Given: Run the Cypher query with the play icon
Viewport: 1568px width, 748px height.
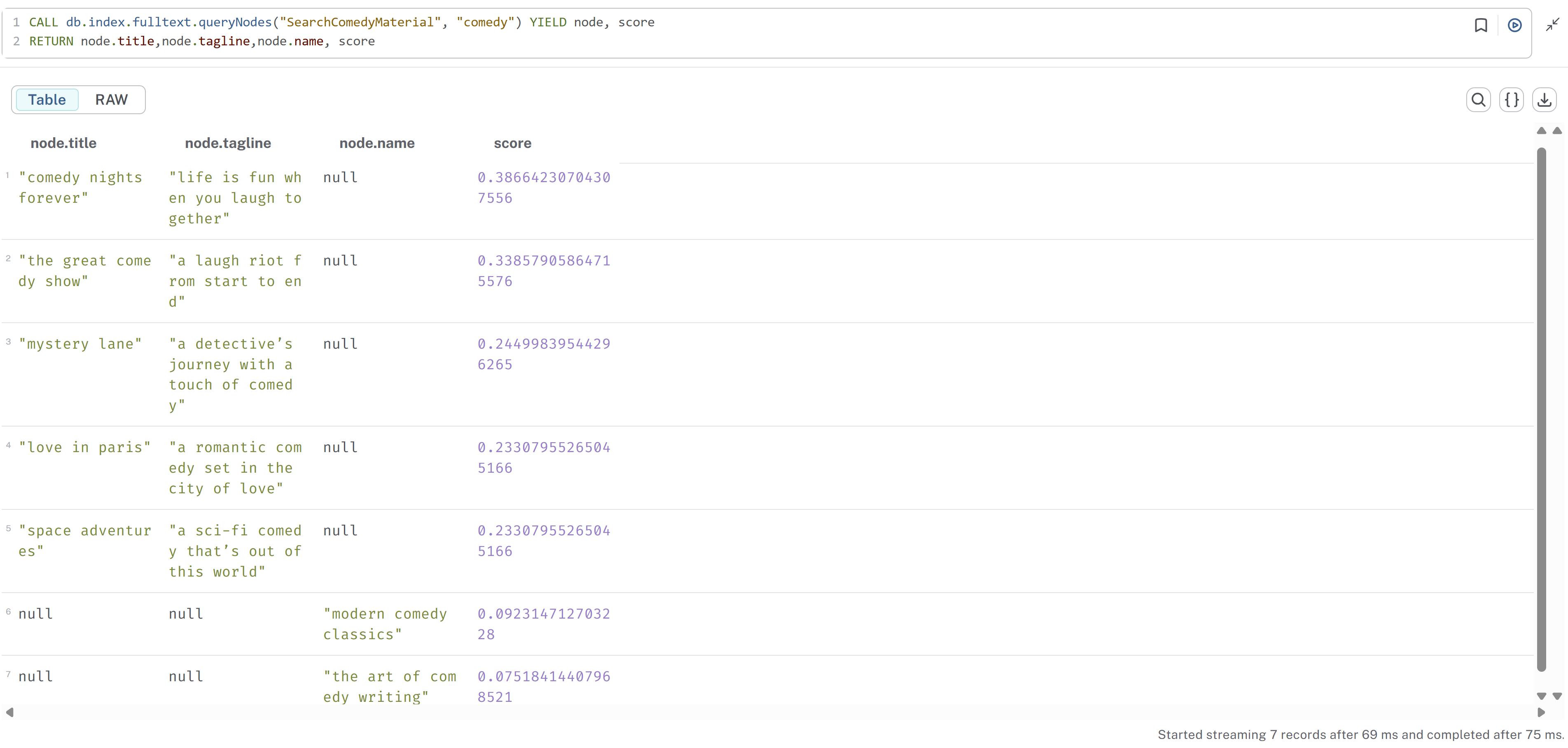Looking at the screenshot, I should click(x=1515, y=25).
